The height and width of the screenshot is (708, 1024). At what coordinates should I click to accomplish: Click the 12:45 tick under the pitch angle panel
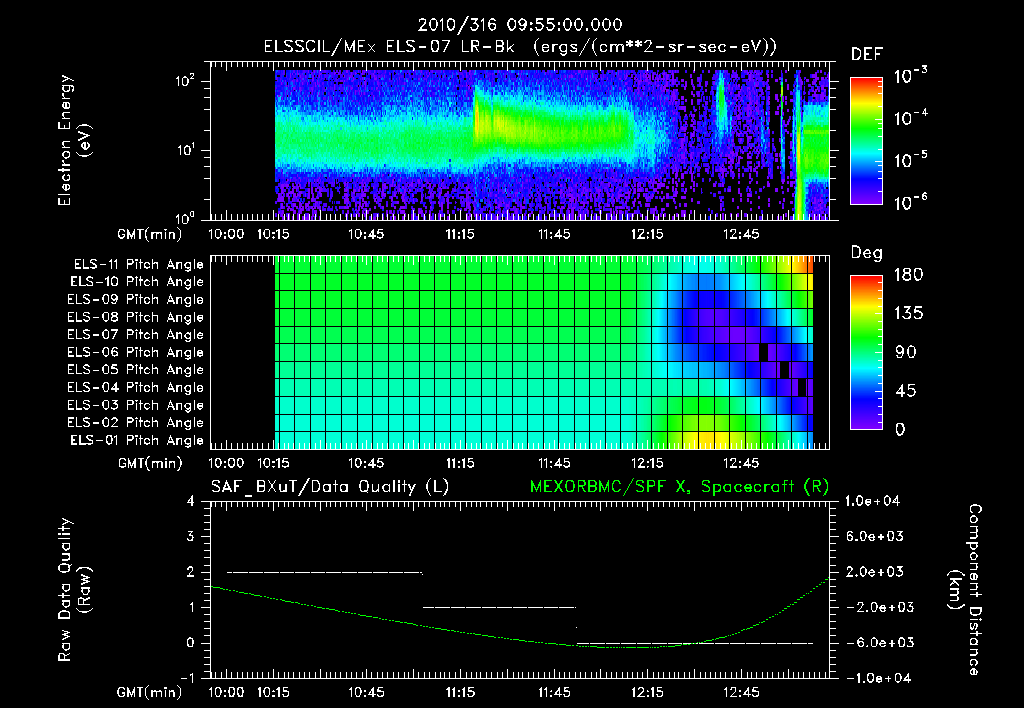point(741,464)
